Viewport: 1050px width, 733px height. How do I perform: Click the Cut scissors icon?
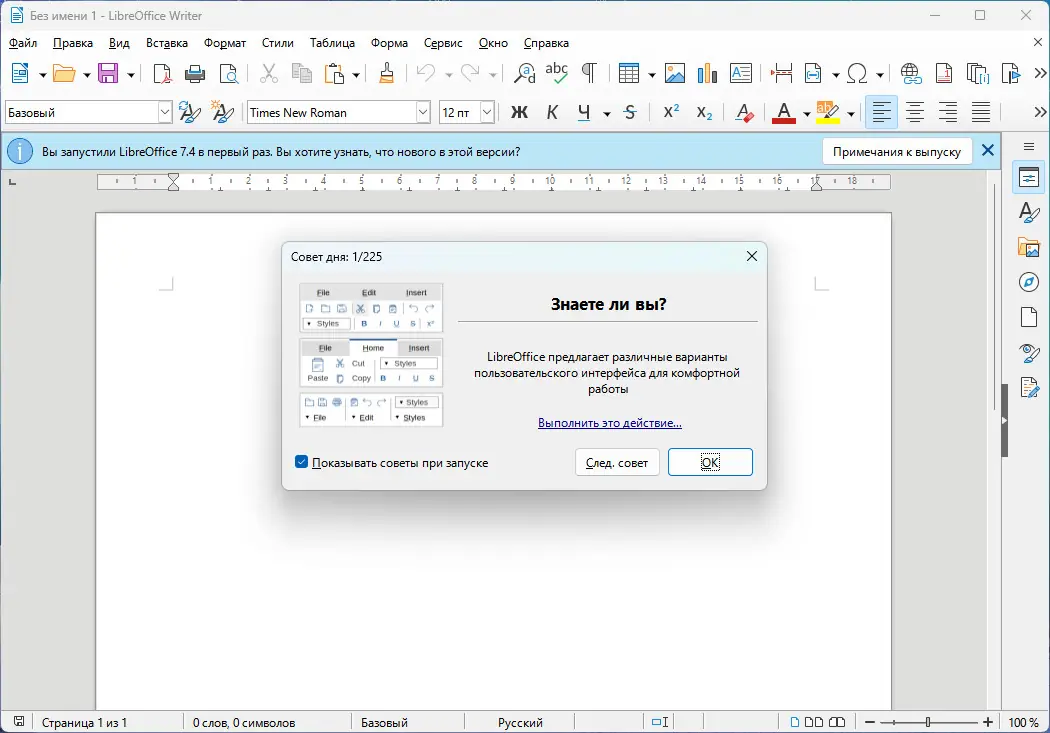pos(269,73)
